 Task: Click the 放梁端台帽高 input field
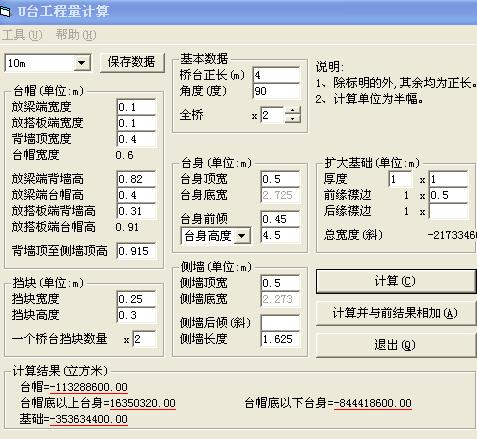point(136,195)
